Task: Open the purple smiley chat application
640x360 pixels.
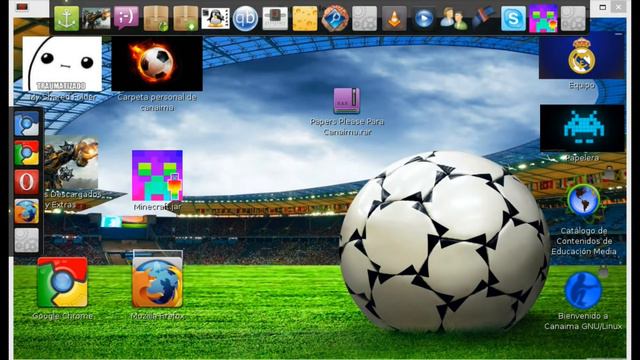Action: pos(126,18)
